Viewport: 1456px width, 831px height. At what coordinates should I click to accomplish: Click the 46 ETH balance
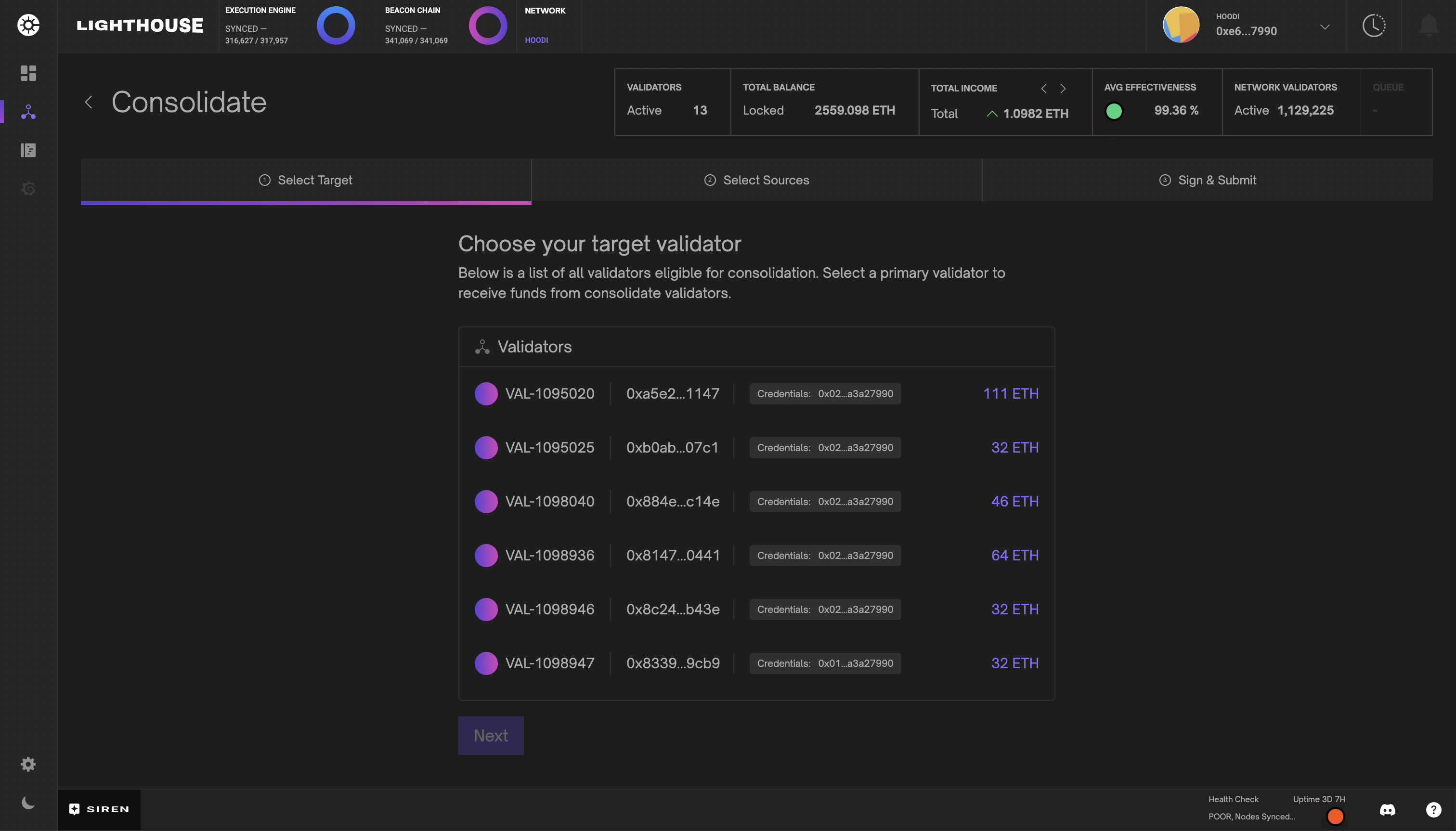1015,502
